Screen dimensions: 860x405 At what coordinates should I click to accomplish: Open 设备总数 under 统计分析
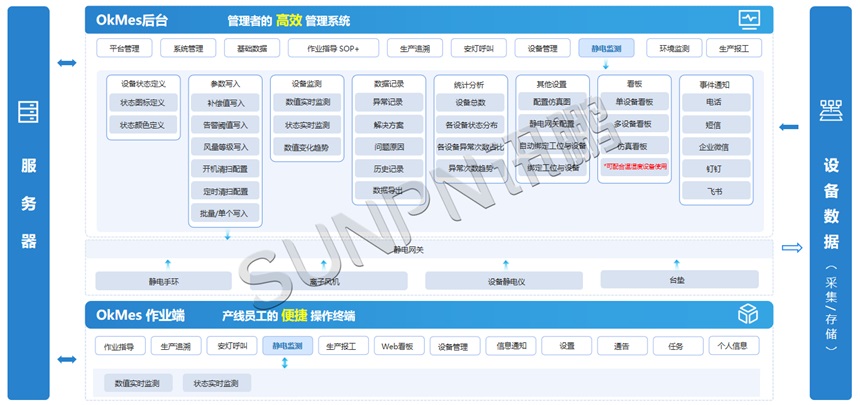[471, 103]
